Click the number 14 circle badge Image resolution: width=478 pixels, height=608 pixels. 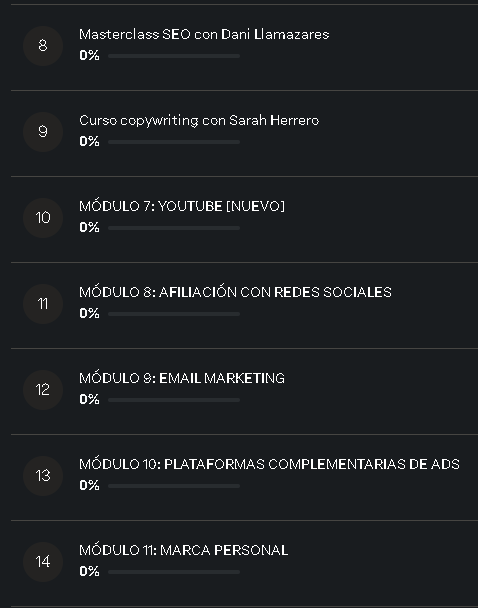tap(43, 562)
